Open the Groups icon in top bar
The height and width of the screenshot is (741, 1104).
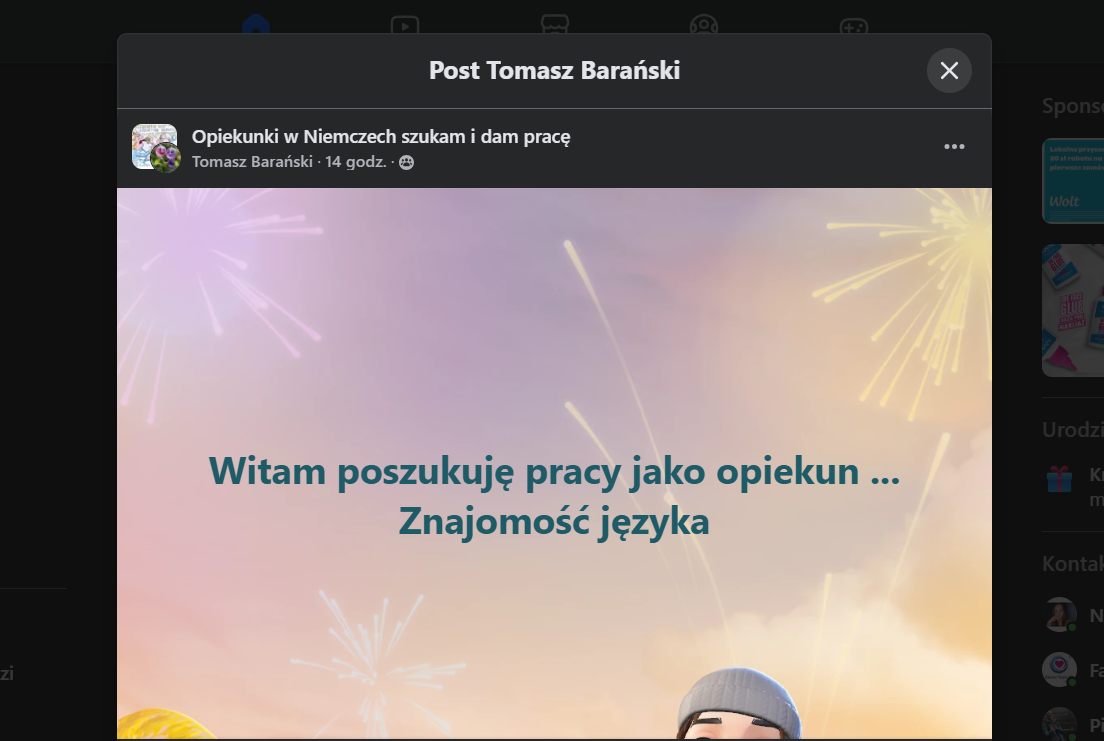(704, 25)
